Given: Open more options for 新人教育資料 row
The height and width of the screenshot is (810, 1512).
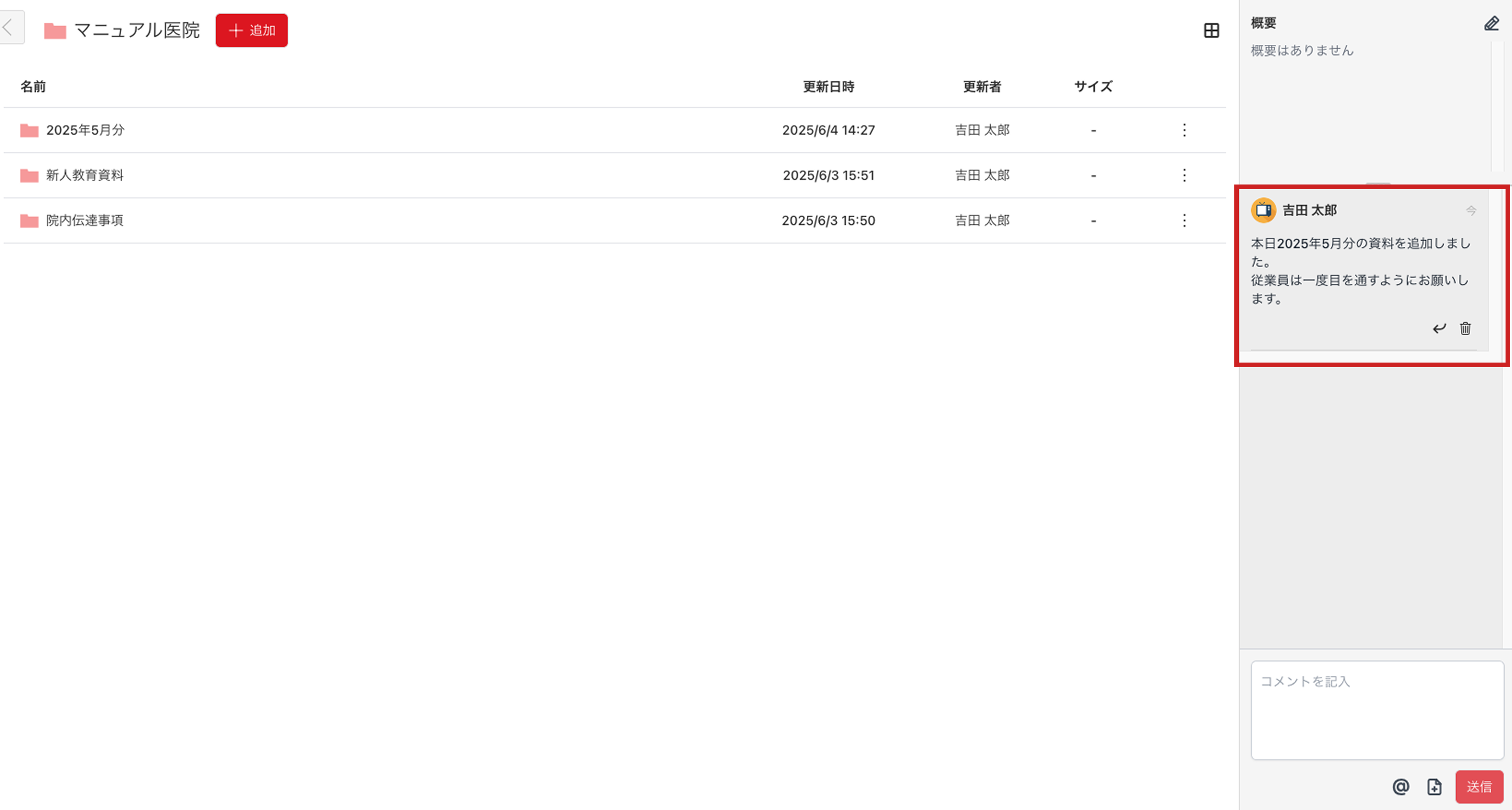Looking at the screenshot, I should (1185, 175).
